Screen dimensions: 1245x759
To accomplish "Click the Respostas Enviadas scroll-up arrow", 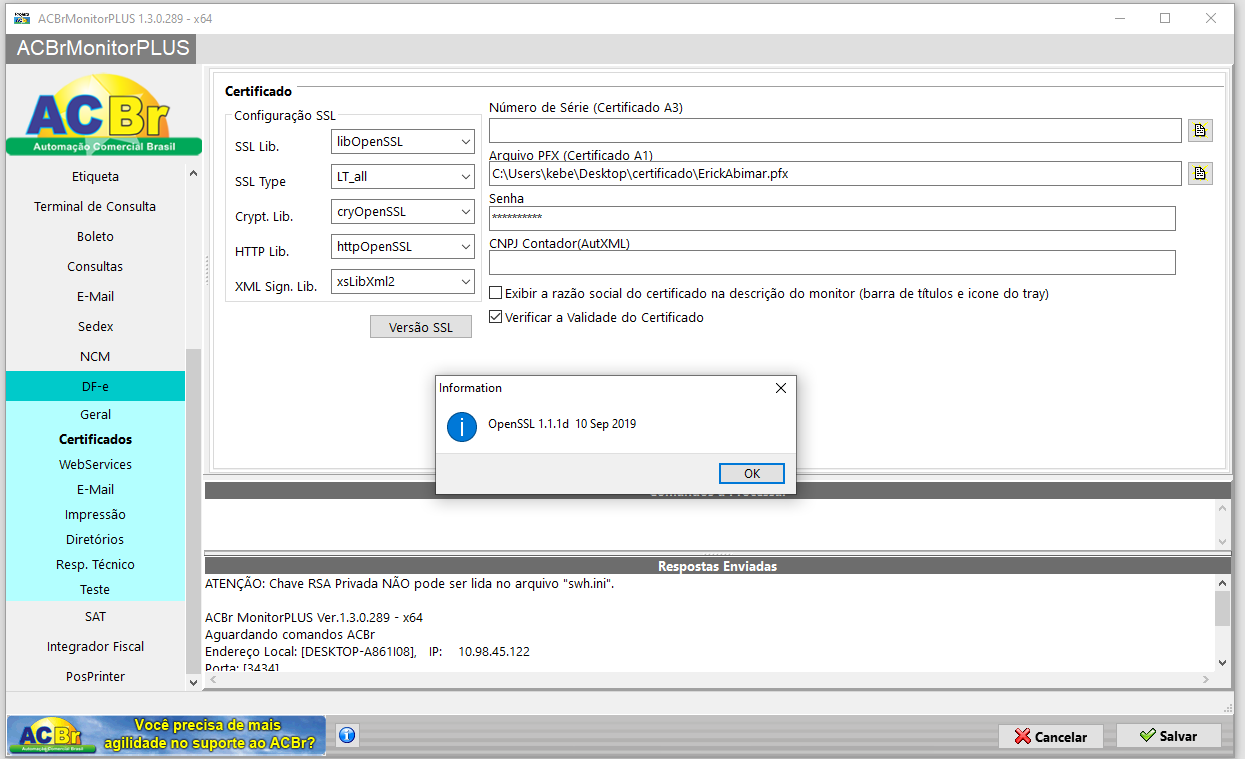I will pyautogui.click(x=1222, y=583).
